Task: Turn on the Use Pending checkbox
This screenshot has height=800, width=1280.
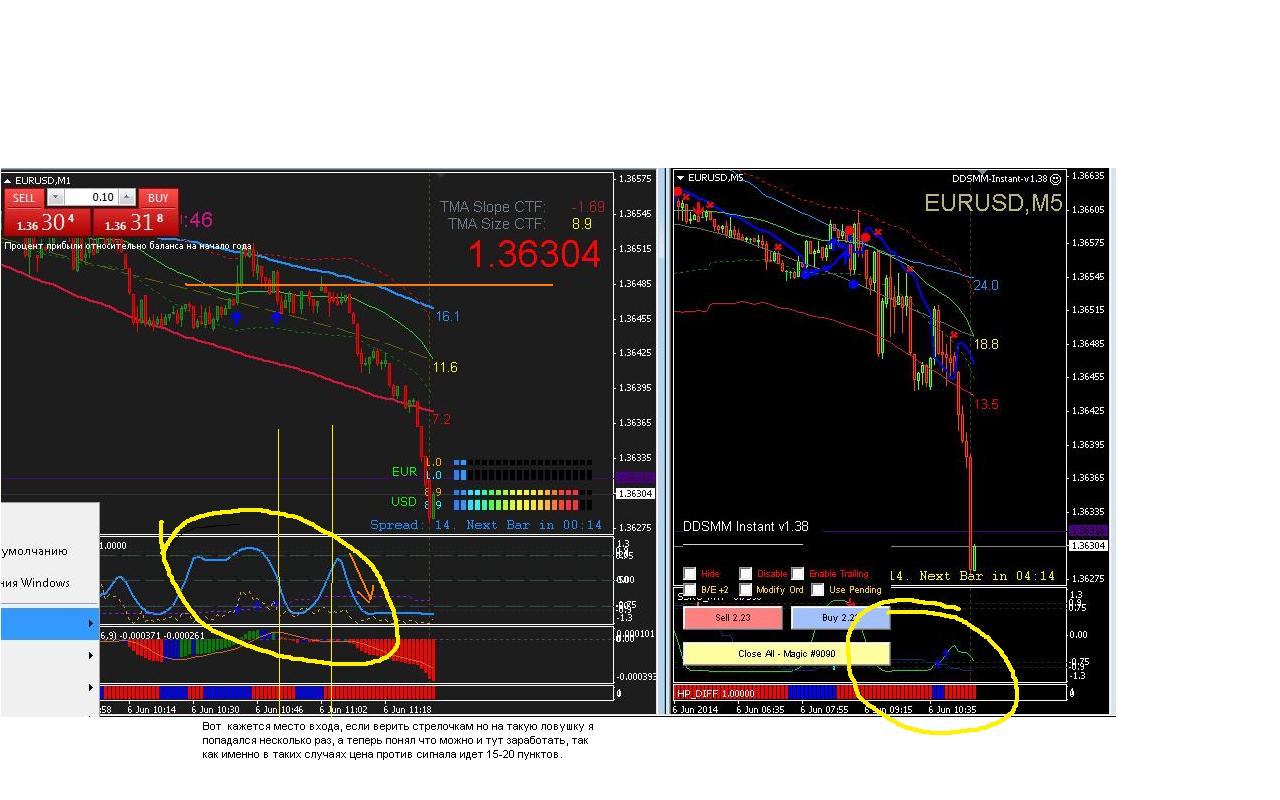Action: click(818, 590)
